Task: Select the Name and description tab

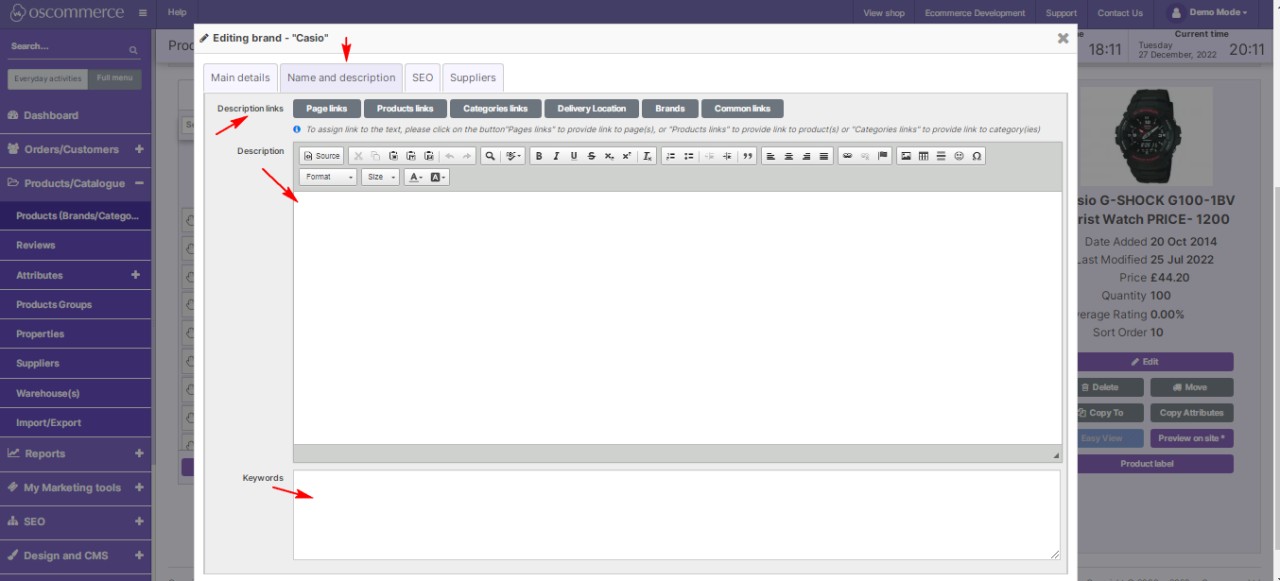Action: (341, 78)
